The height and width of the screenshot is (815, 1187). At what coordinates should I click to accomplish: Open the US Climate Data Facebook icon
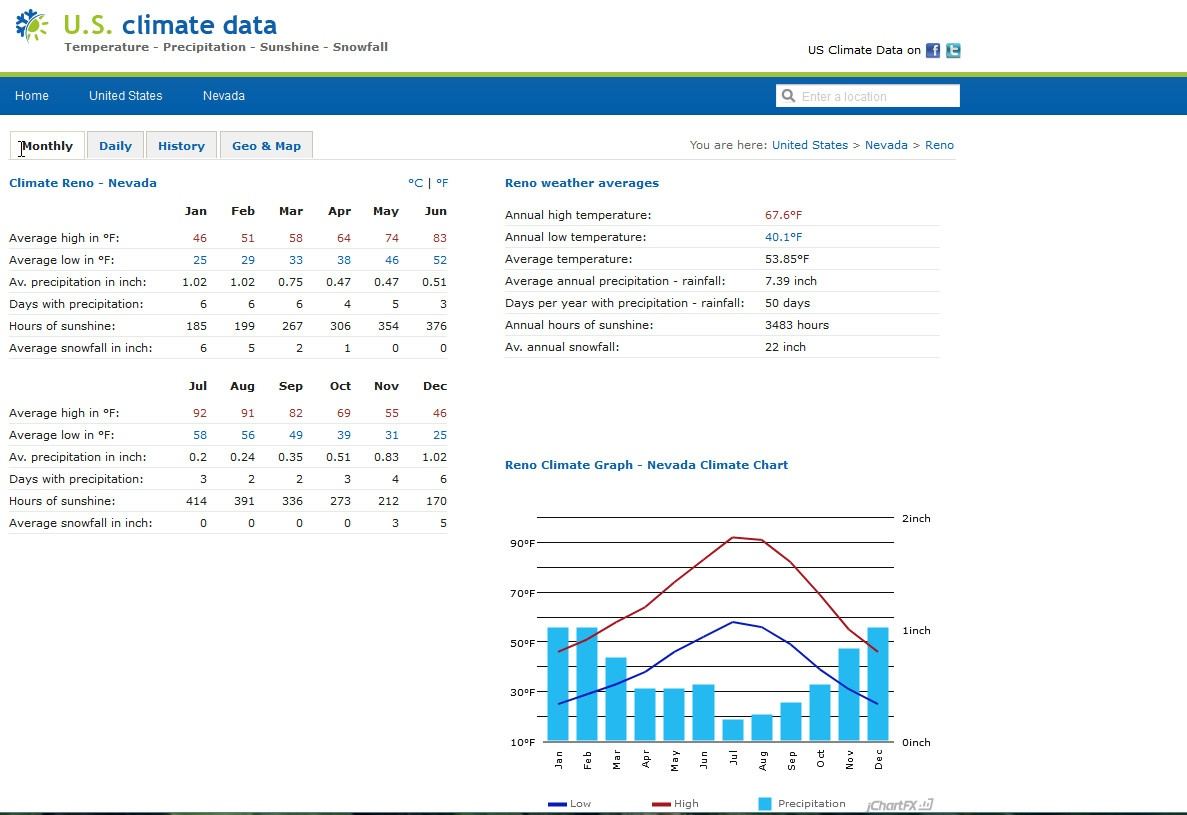[933, 51]
